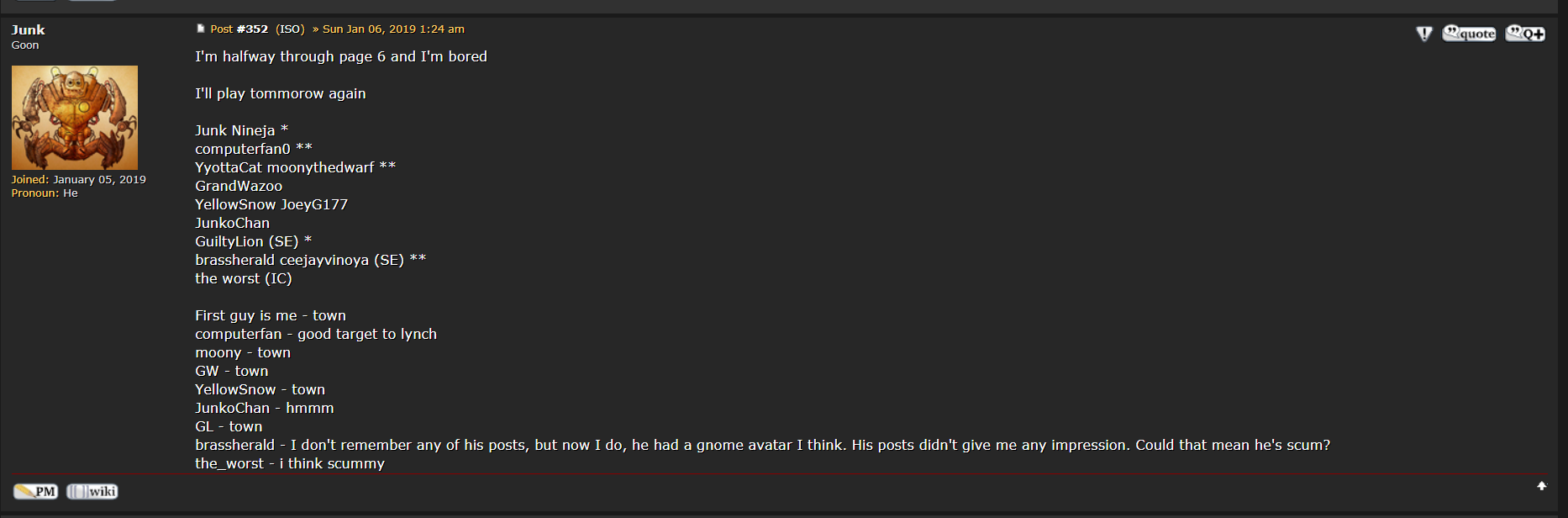Open the Post #352 permalink
The width and height of the screenshot is (1568, 518).
(x=239, y=29)
